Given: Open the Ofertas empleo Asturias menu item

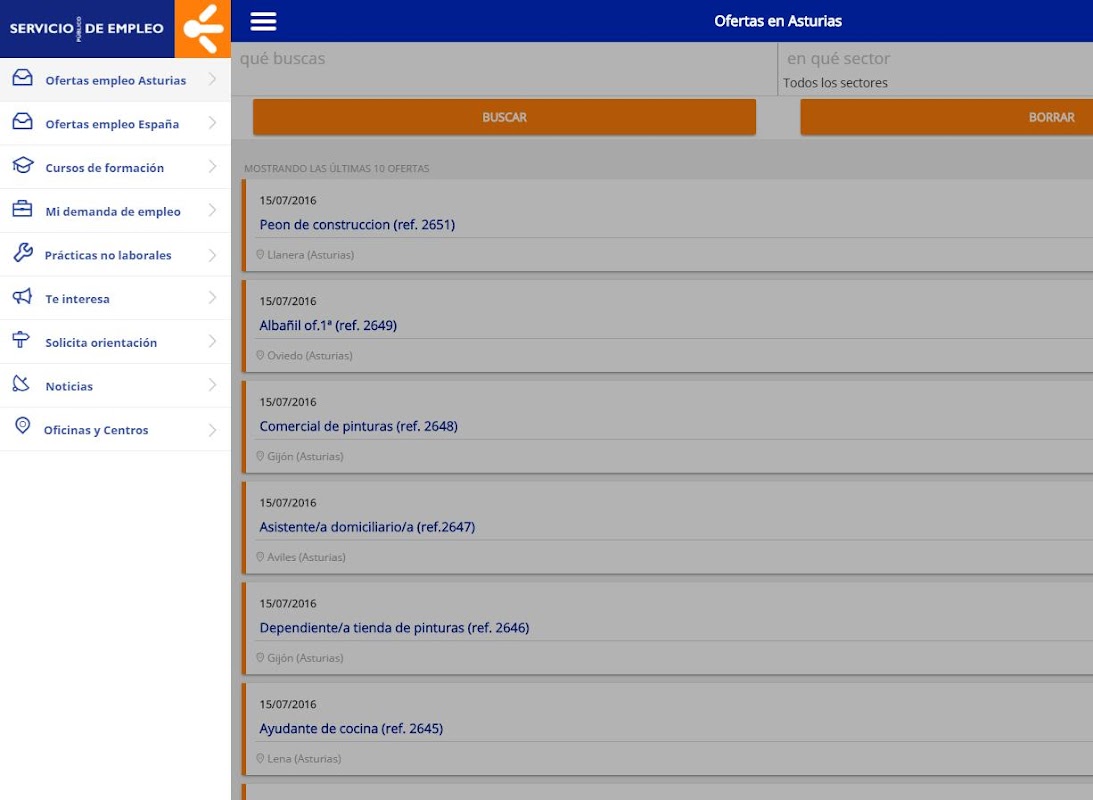Looking at the screenshot, I should point(115,80).
